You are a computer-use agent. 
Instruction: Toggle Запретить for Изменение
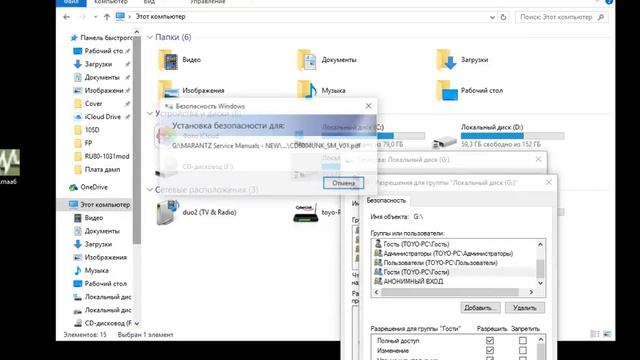pyautogui.click(x=522, y=351)
